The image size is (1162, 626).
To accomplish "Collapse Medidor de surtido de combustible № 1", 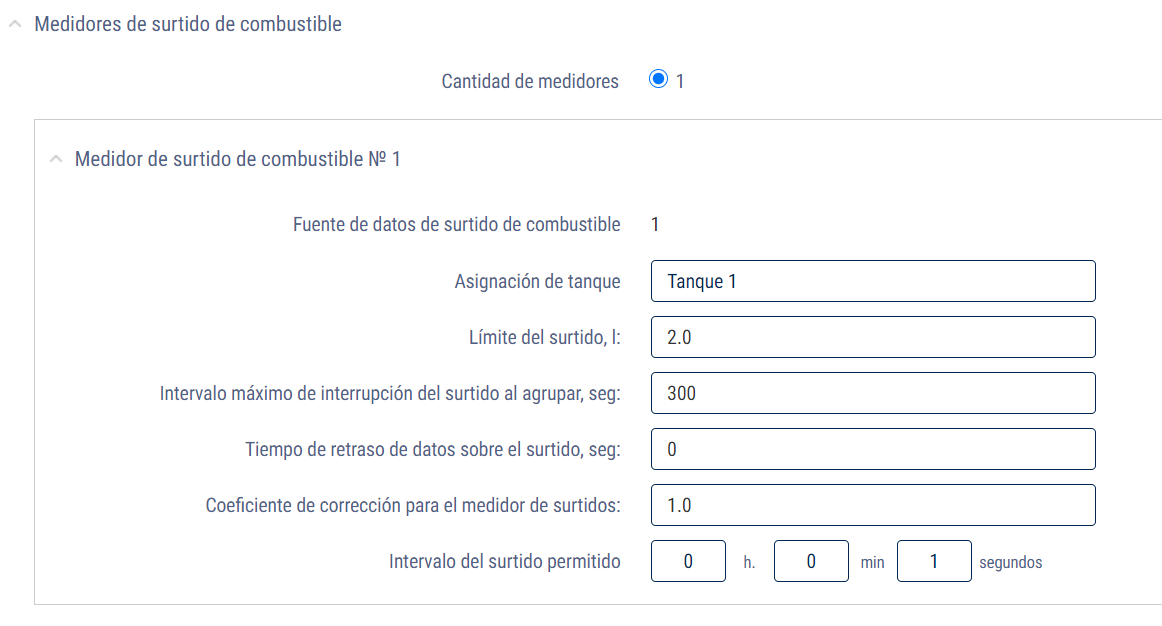I will (x=57, y=158).
